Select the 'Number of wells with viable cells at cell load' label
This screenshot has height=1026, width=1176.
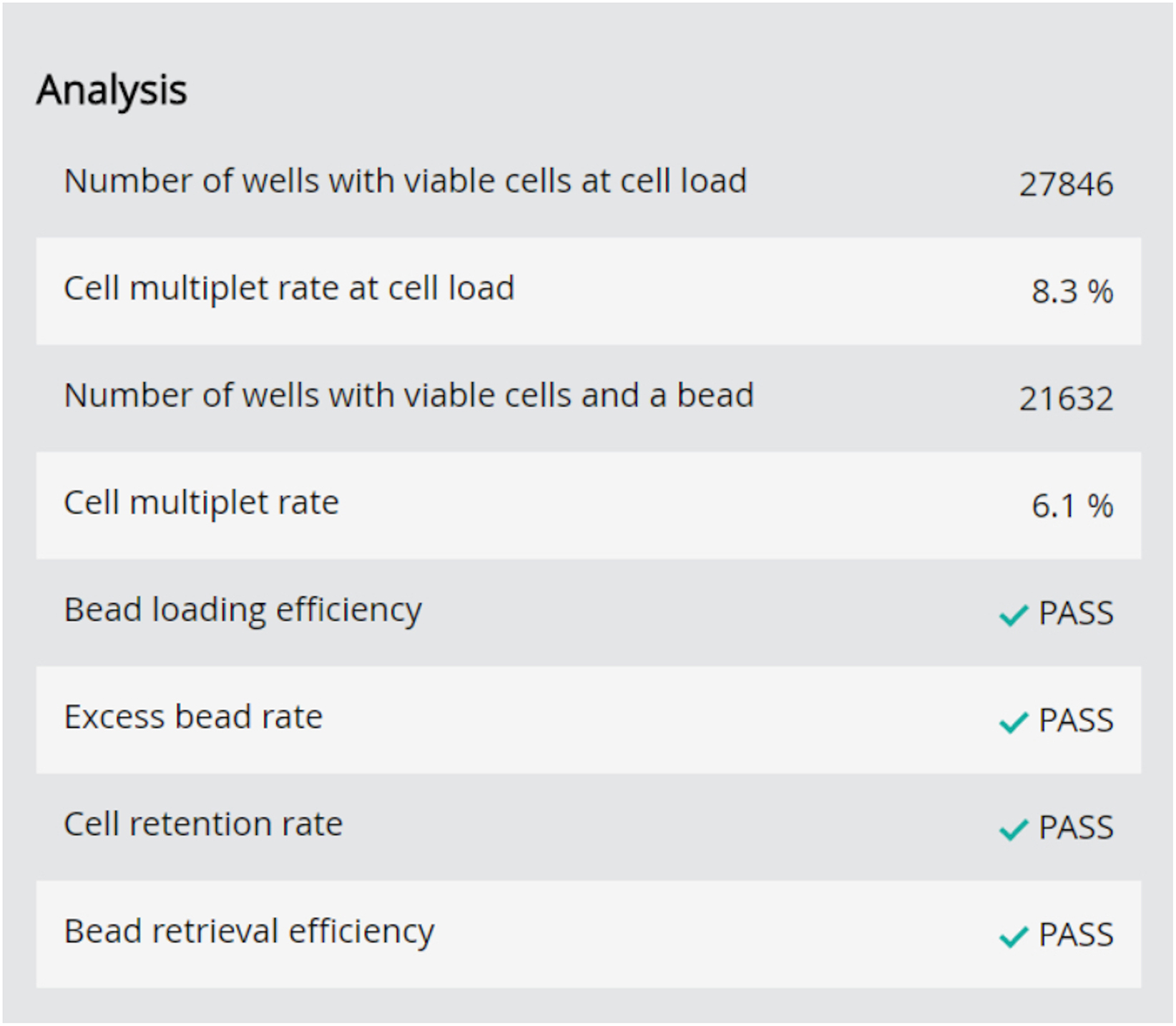tap(405, 181)
